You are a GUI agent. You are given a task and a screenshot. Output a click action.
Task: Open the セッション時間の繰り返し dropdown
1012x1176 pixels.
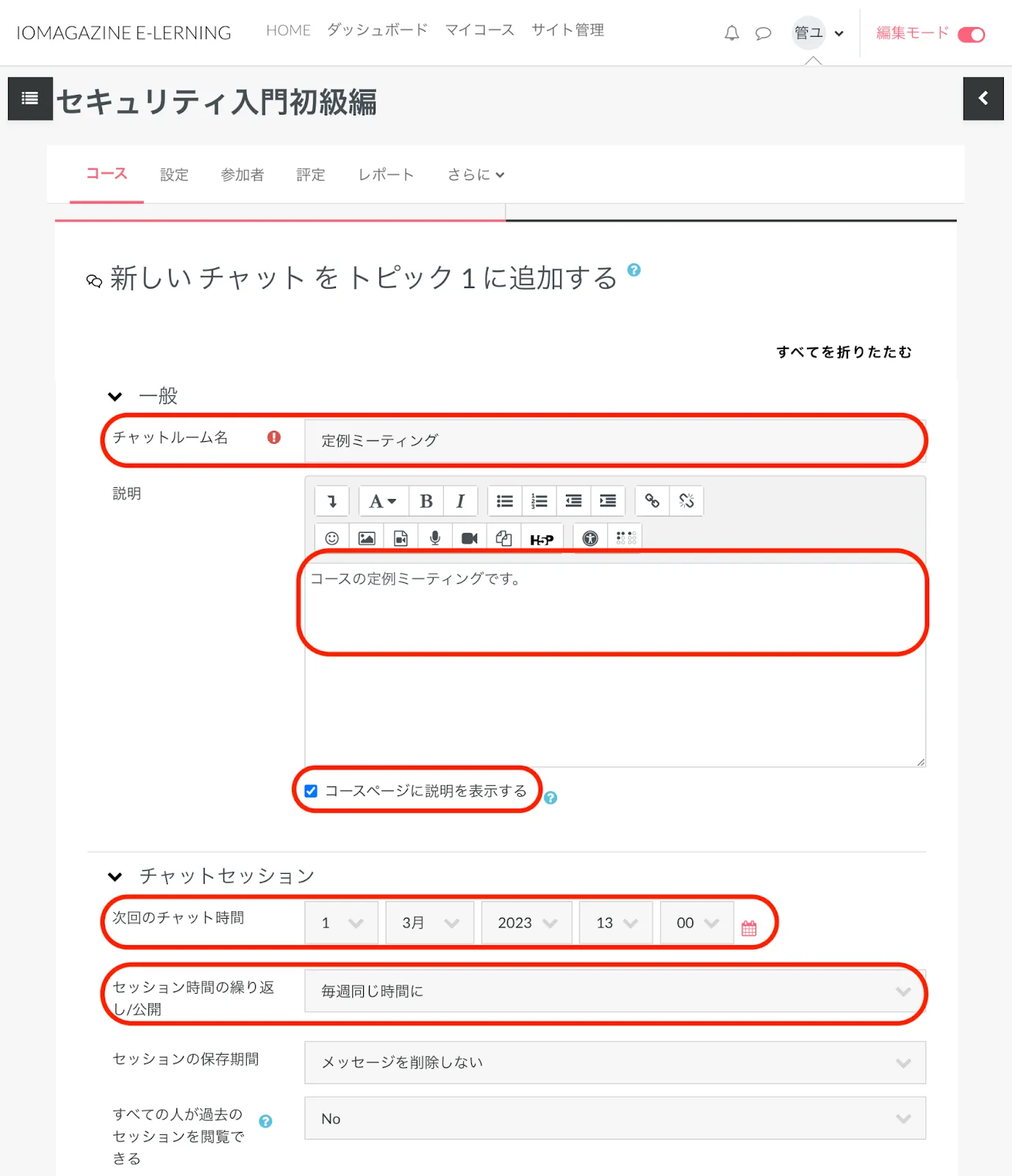coord(614,991)
